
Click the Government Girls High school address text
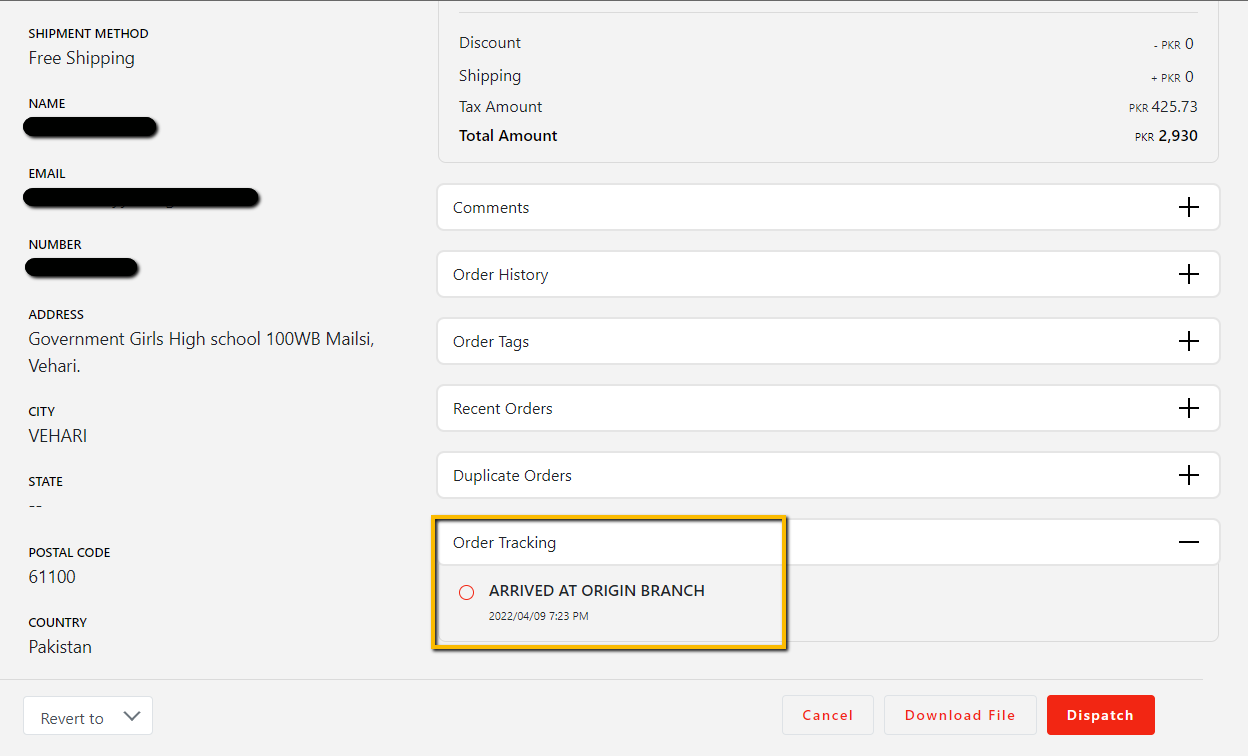[201, 340]
